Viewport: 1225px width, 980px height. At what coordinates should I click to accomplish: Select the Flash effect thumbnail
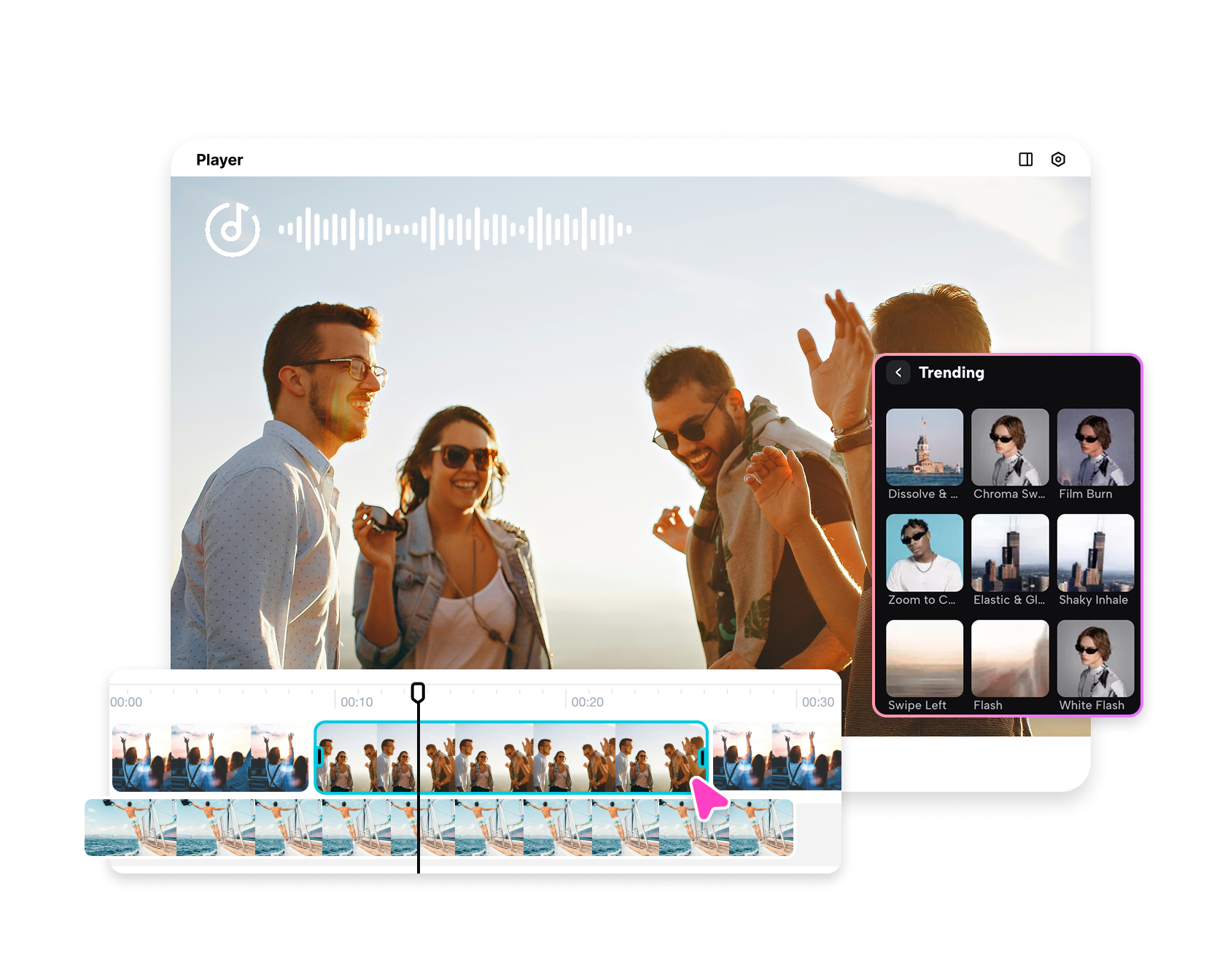tap(1010, 658)
